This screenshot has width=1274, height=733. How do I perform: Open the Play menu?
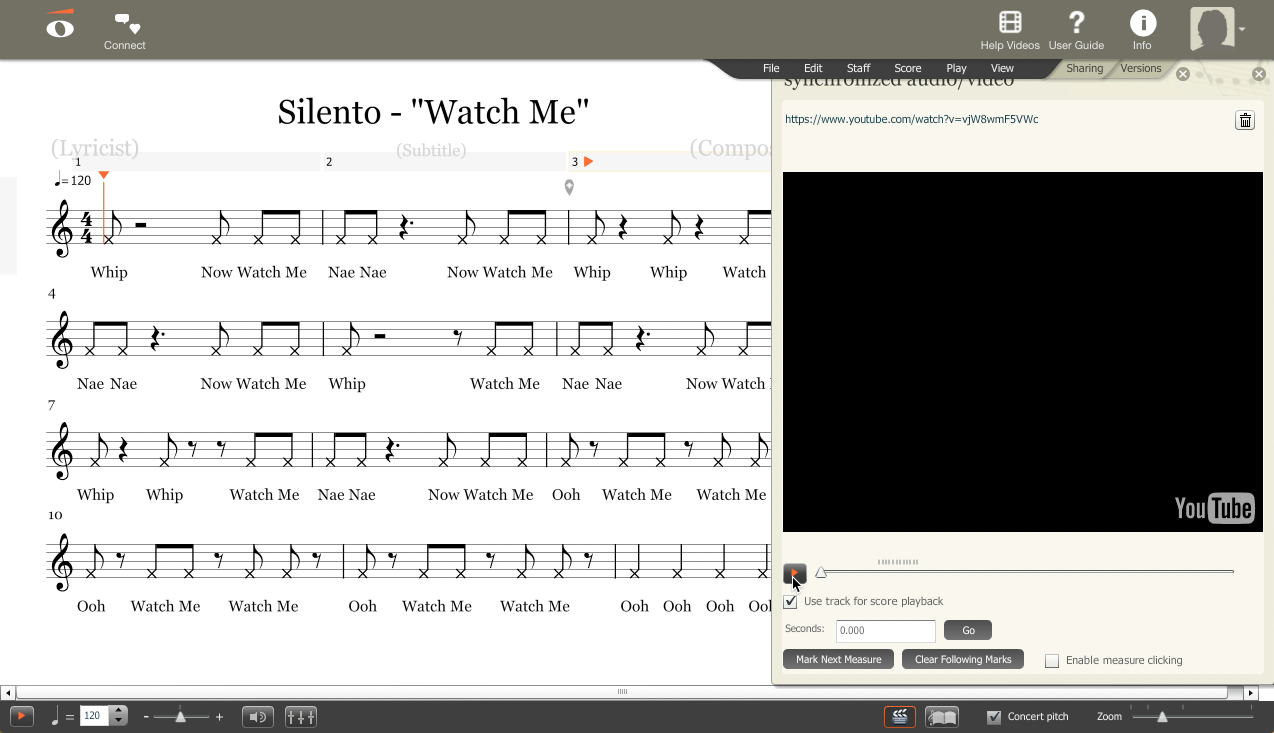coord(957,69)
